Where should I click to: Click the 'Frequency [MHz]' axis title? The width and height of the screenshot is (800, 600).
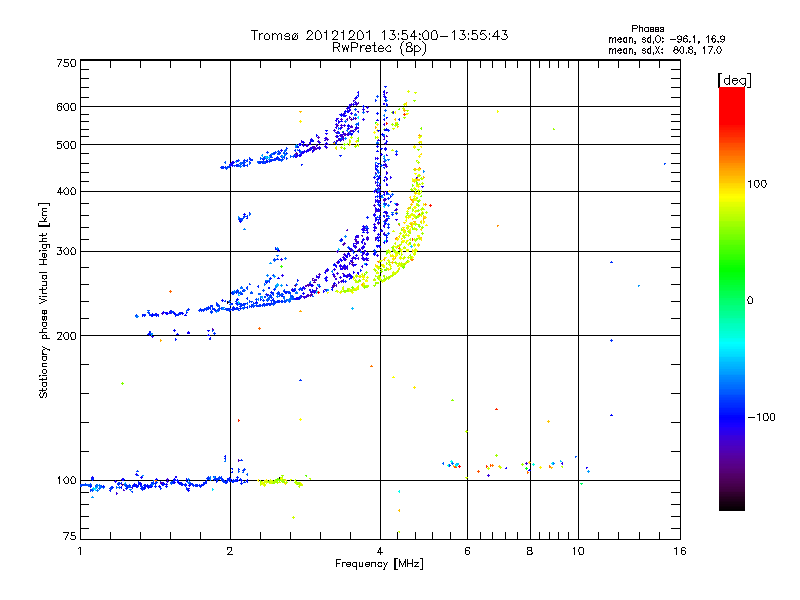(379, 564)
